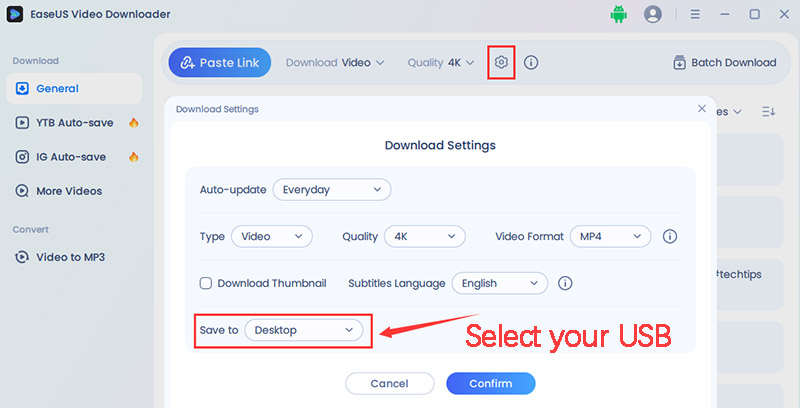Minimize the application window
Viewport: 800px width, 408px height.
pos(724,14)
